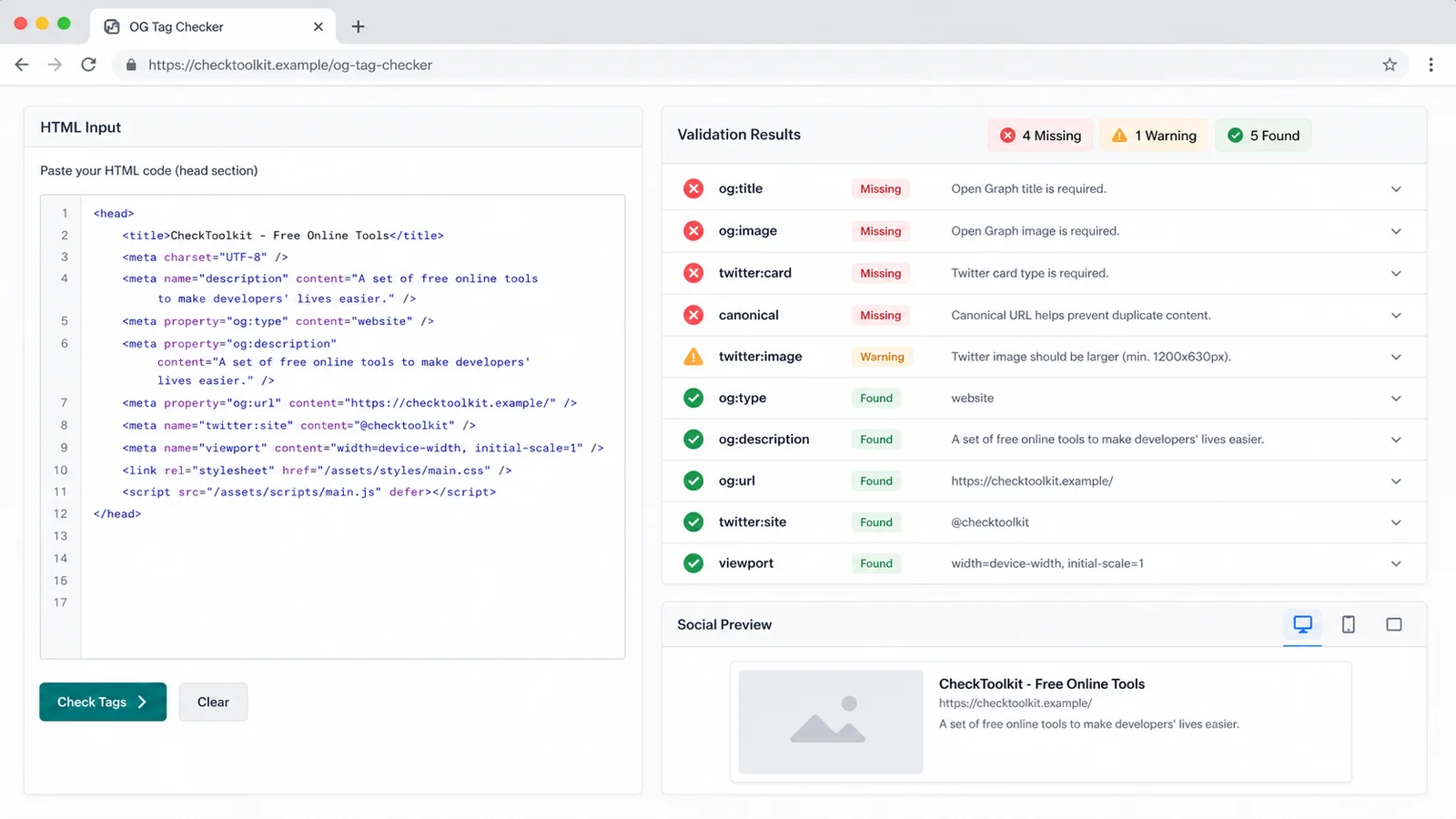Expand the canonical result row

[1396, 315]
